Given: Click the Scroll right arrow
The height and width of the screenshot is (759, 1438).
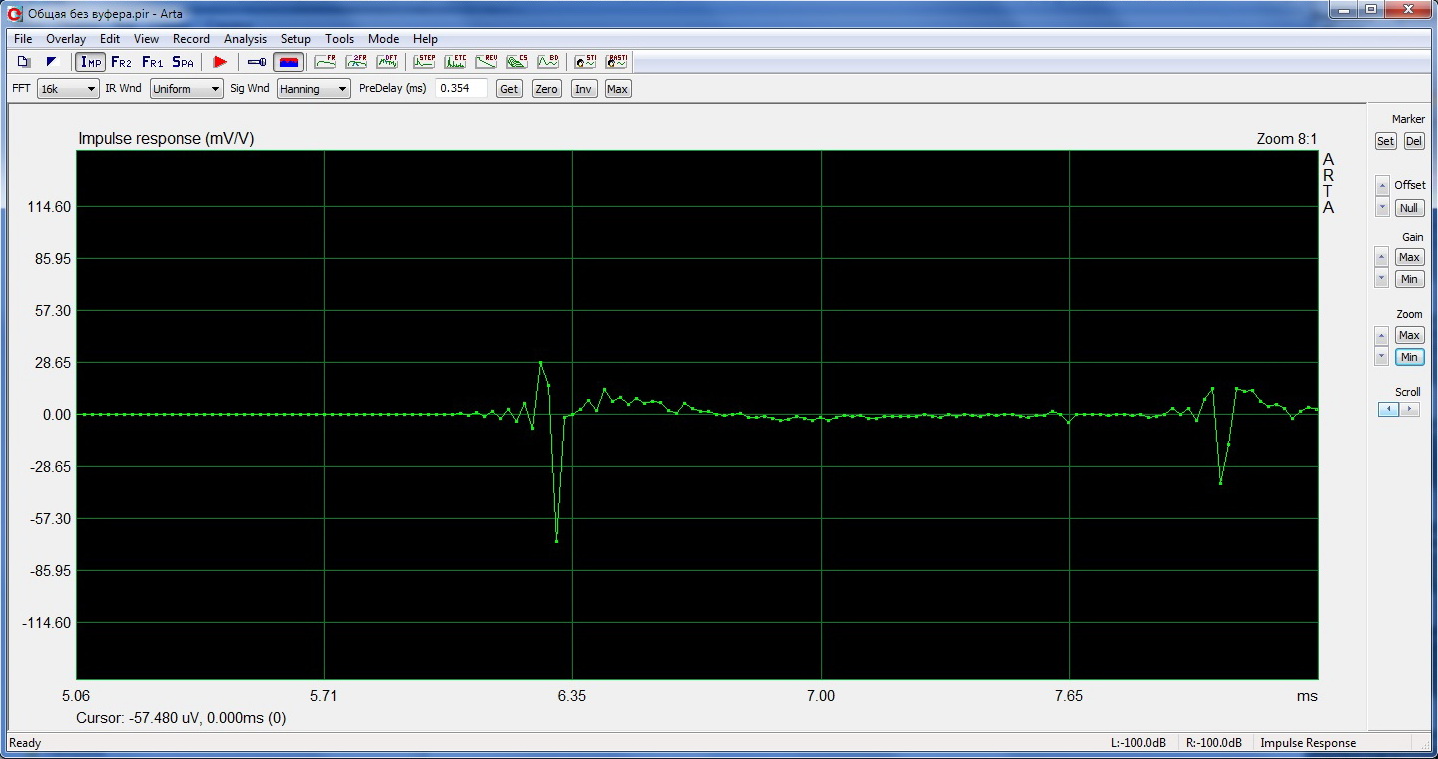Looking at the screenshot, I should (1408, 409).
